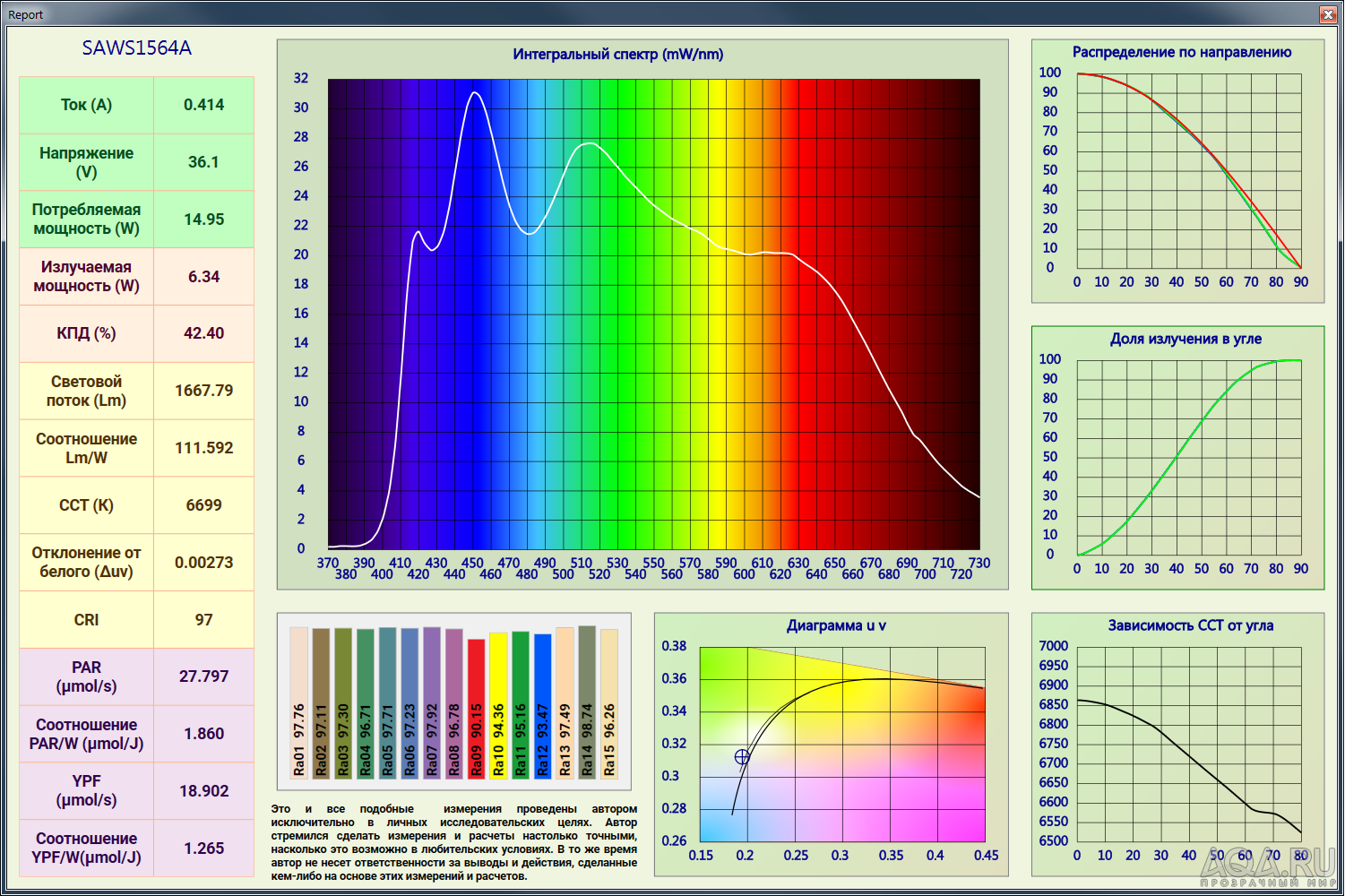Click the 'Потребляемая мощность (W)' label
This screenshot has width=1345, height=896.
click(x=87, y=220)
